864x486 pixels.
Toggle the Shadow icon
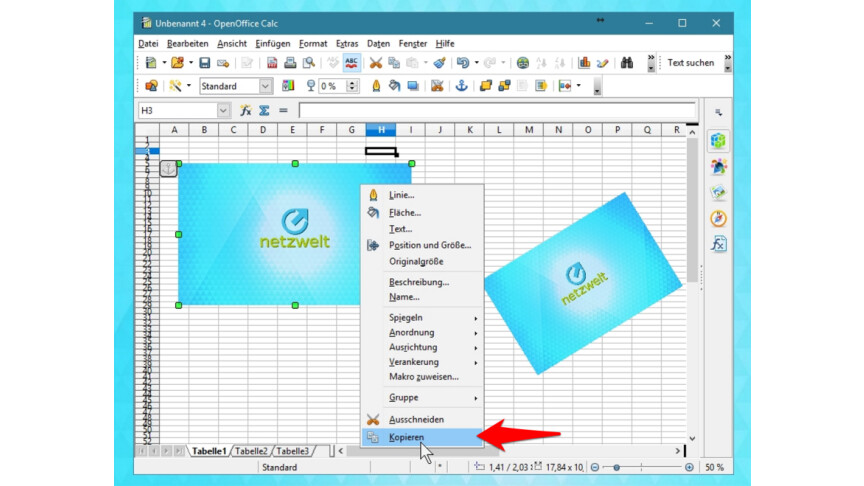click(413, 86)
